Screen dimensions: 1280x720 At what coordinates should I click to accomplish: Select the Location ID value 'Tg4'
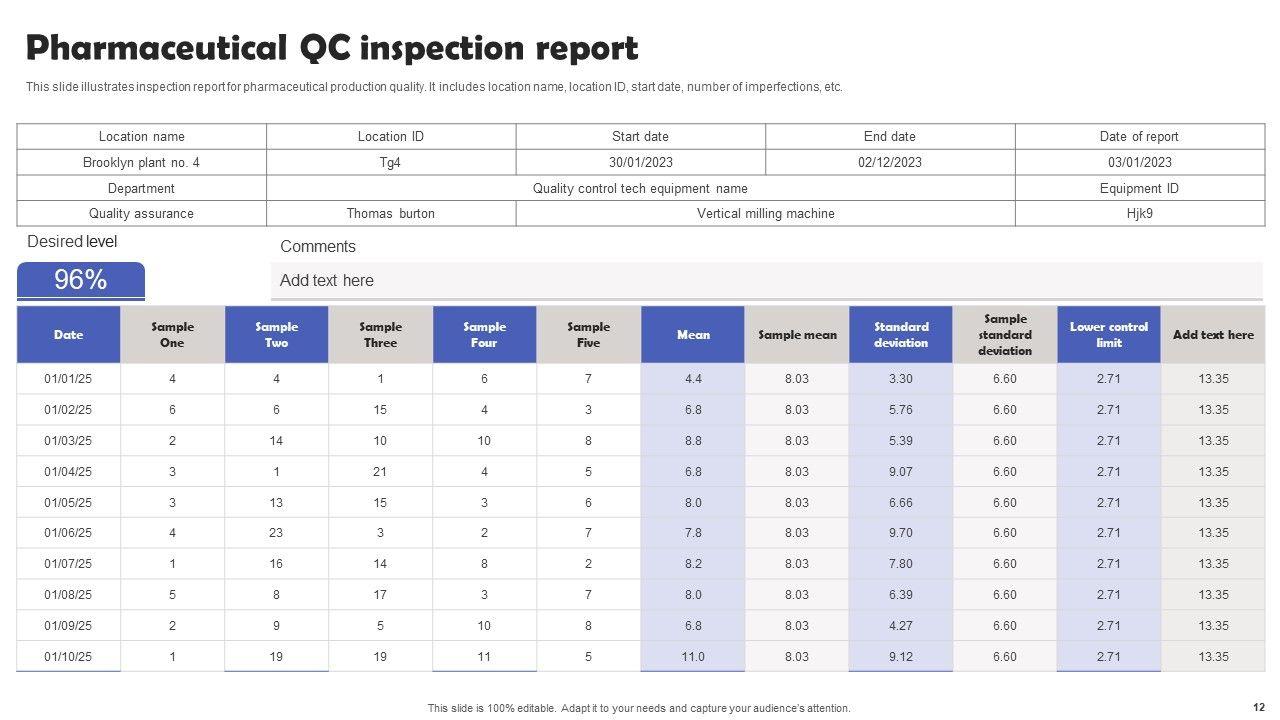[391, 162]
